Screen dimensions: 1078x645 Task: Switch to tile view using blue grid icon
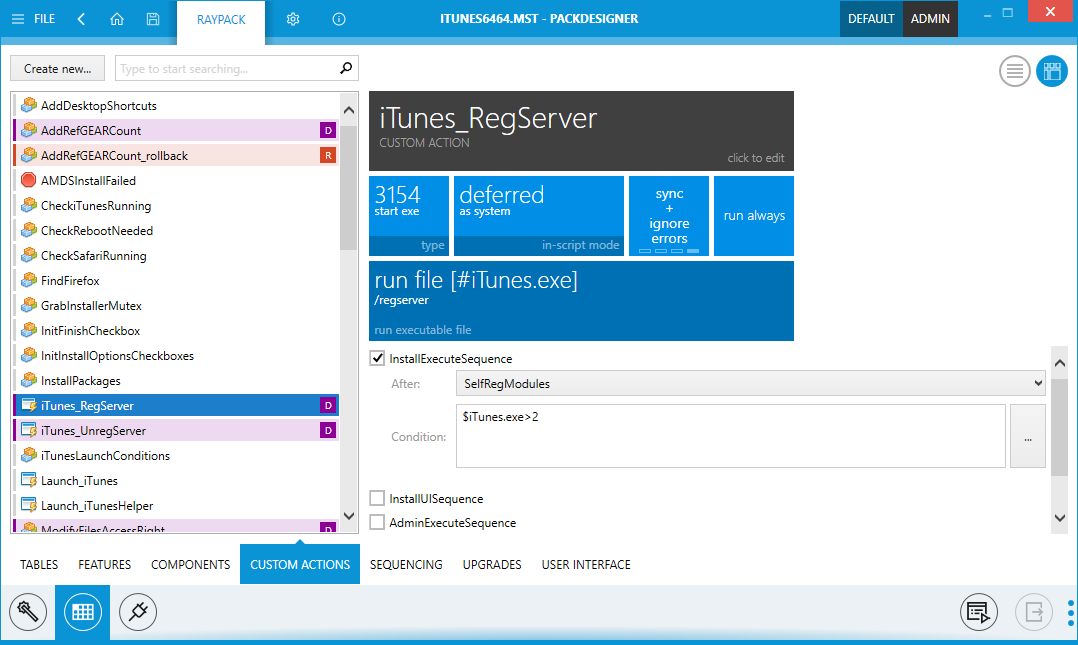coord(1051,71)
